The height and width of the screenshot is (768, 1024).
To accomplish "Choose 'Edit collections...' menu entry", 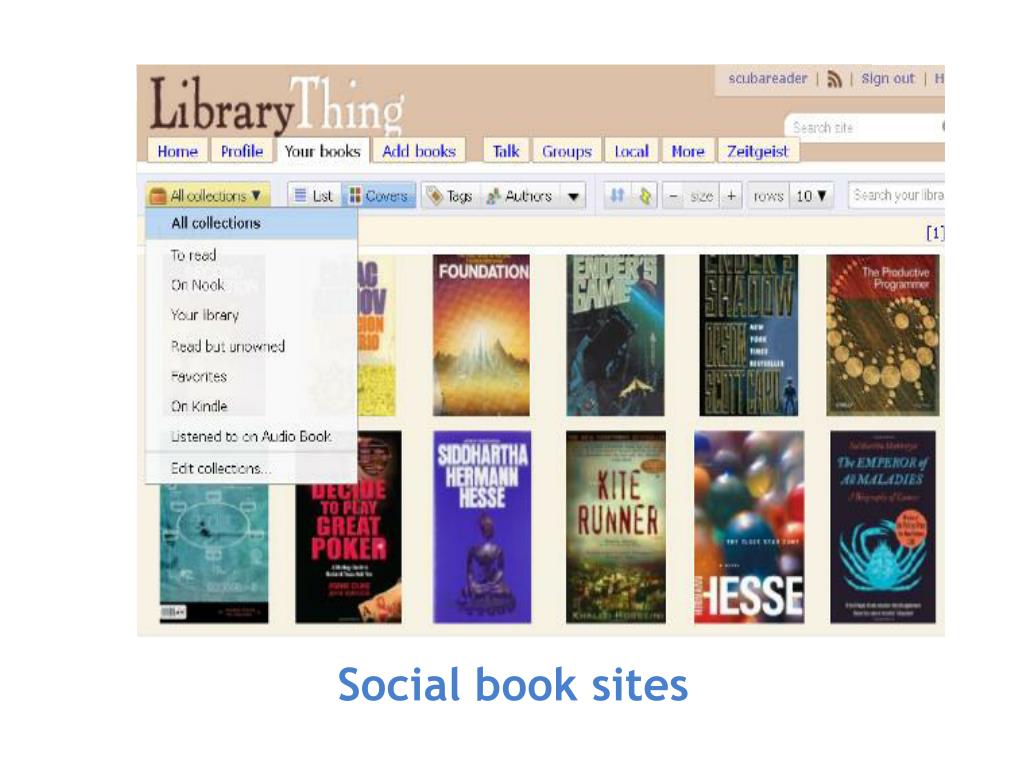I will pos(220,468).
